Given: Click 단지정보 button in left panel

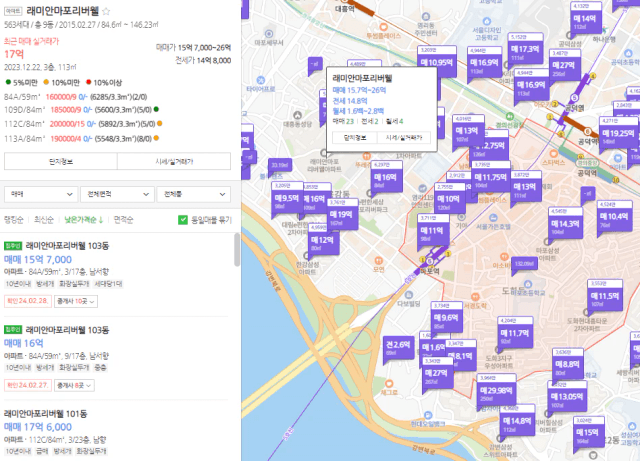Looking at the screenshot, I should point(61,161).
